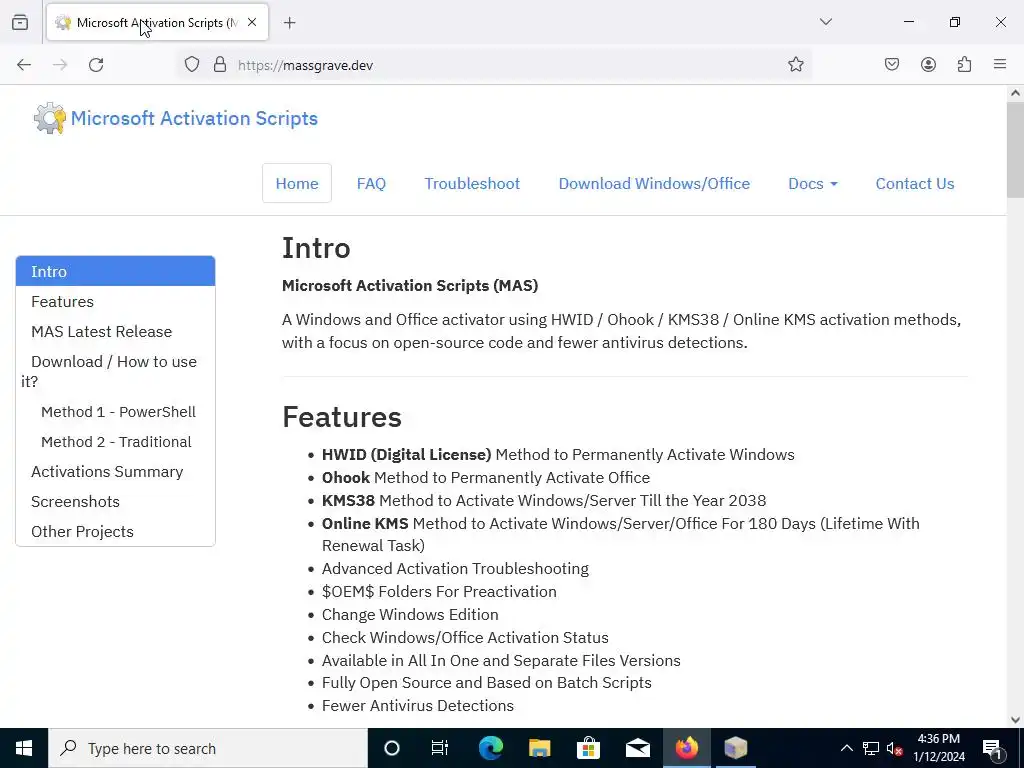
Task: Switch to Firefox taskbar icon
Action: point(686,748)
